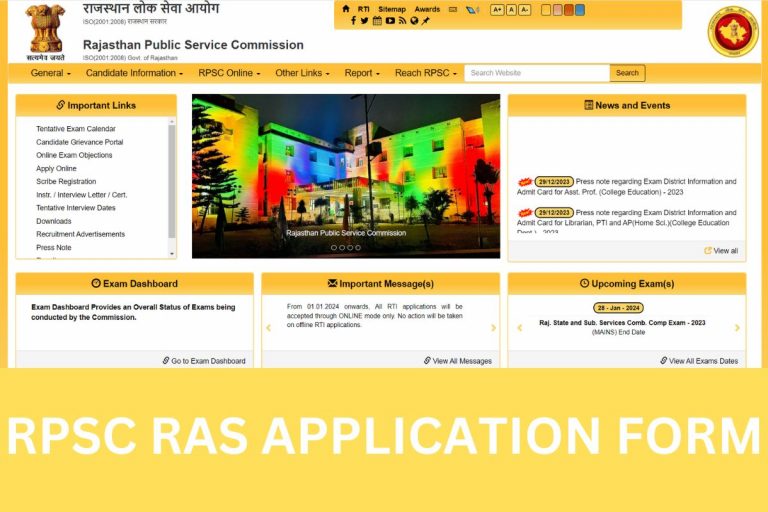Select the blue theme color swatch
Image resolution: width=768 pixels, height=512 pixels.
[x=580, y=10]
